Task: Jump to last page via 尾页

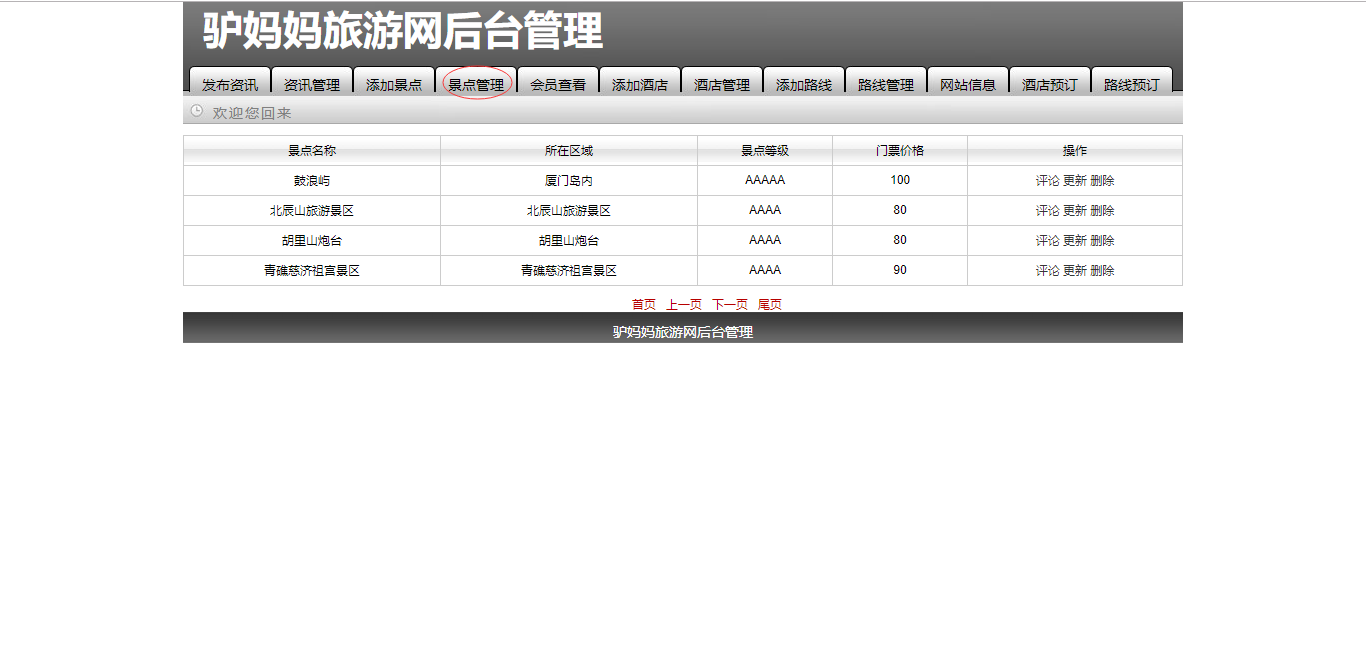Action: [x=770, y=305]
